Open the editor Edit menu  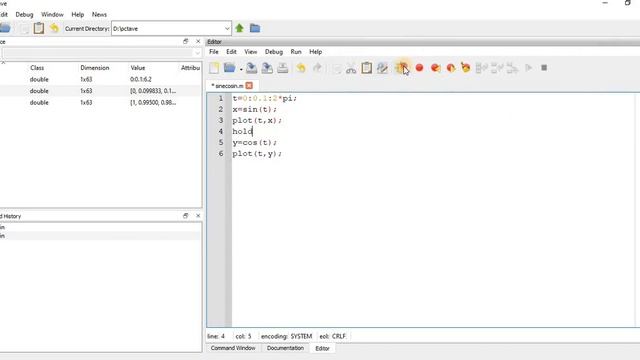point(231,52)
